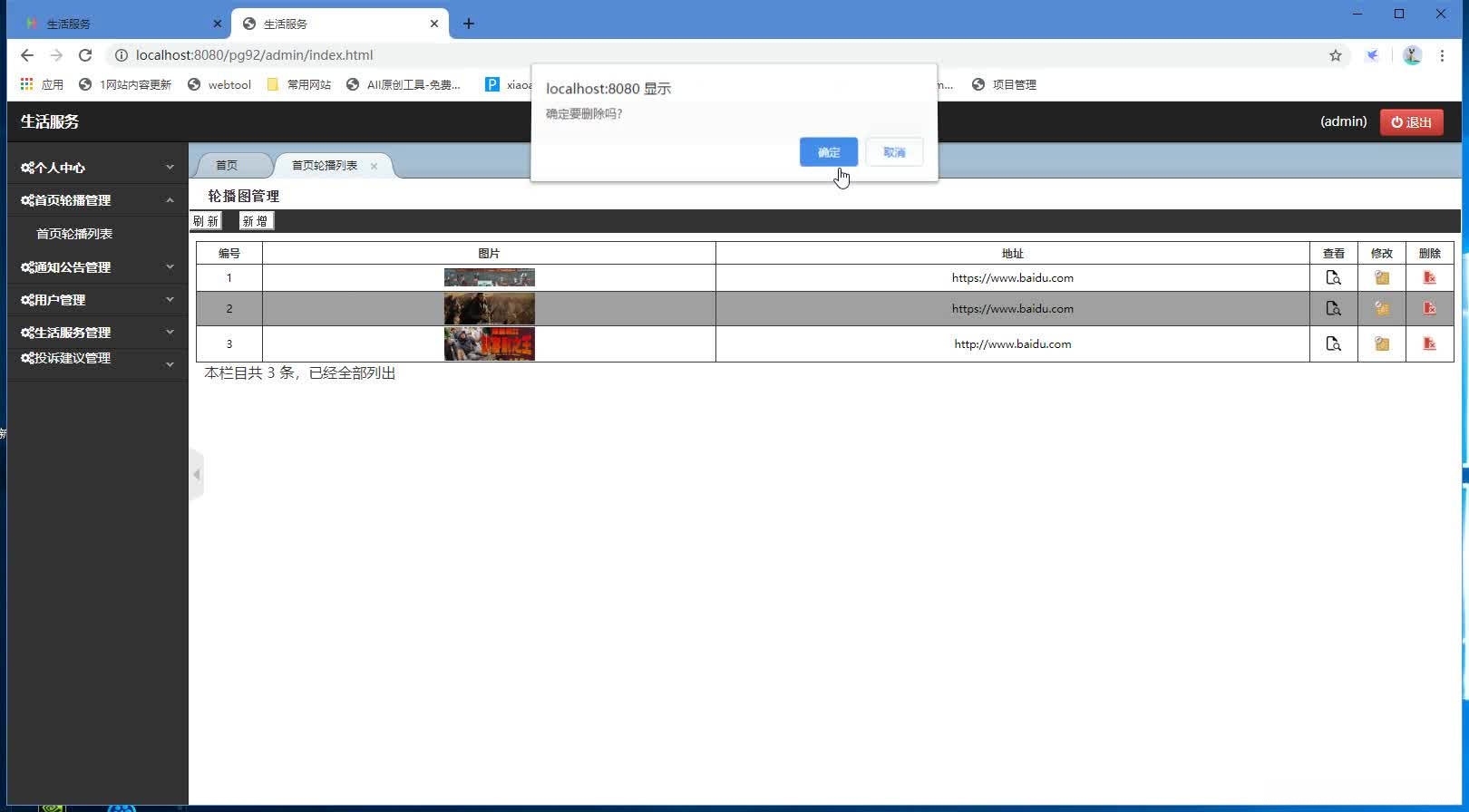Expand the 生活服务管理 sidebar menu
Viewport: 1469px width, 812px height.
click(97, 333)
